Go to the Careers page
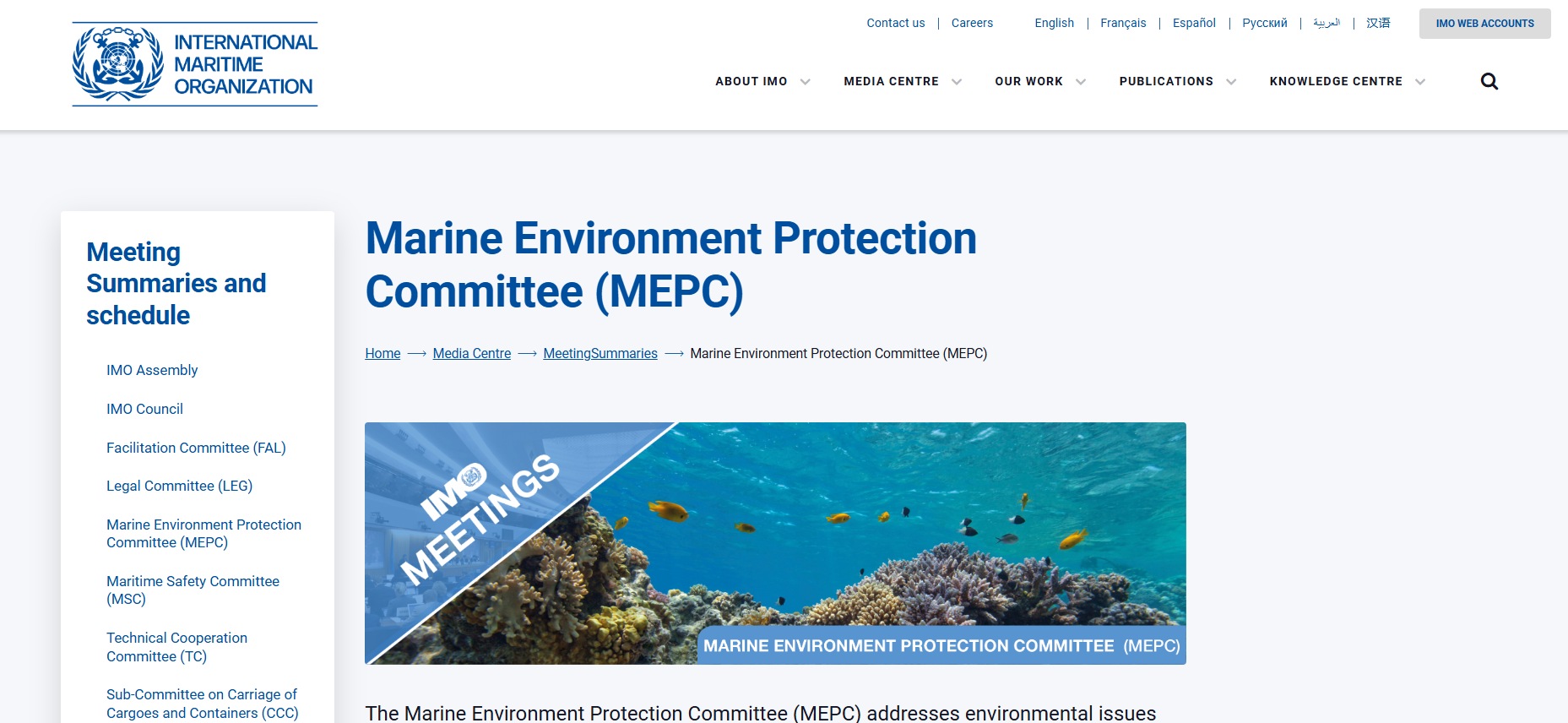Image resolution: width=1568 pixels, height=723 pixels. pyautogui.click(x=972, y=23)
